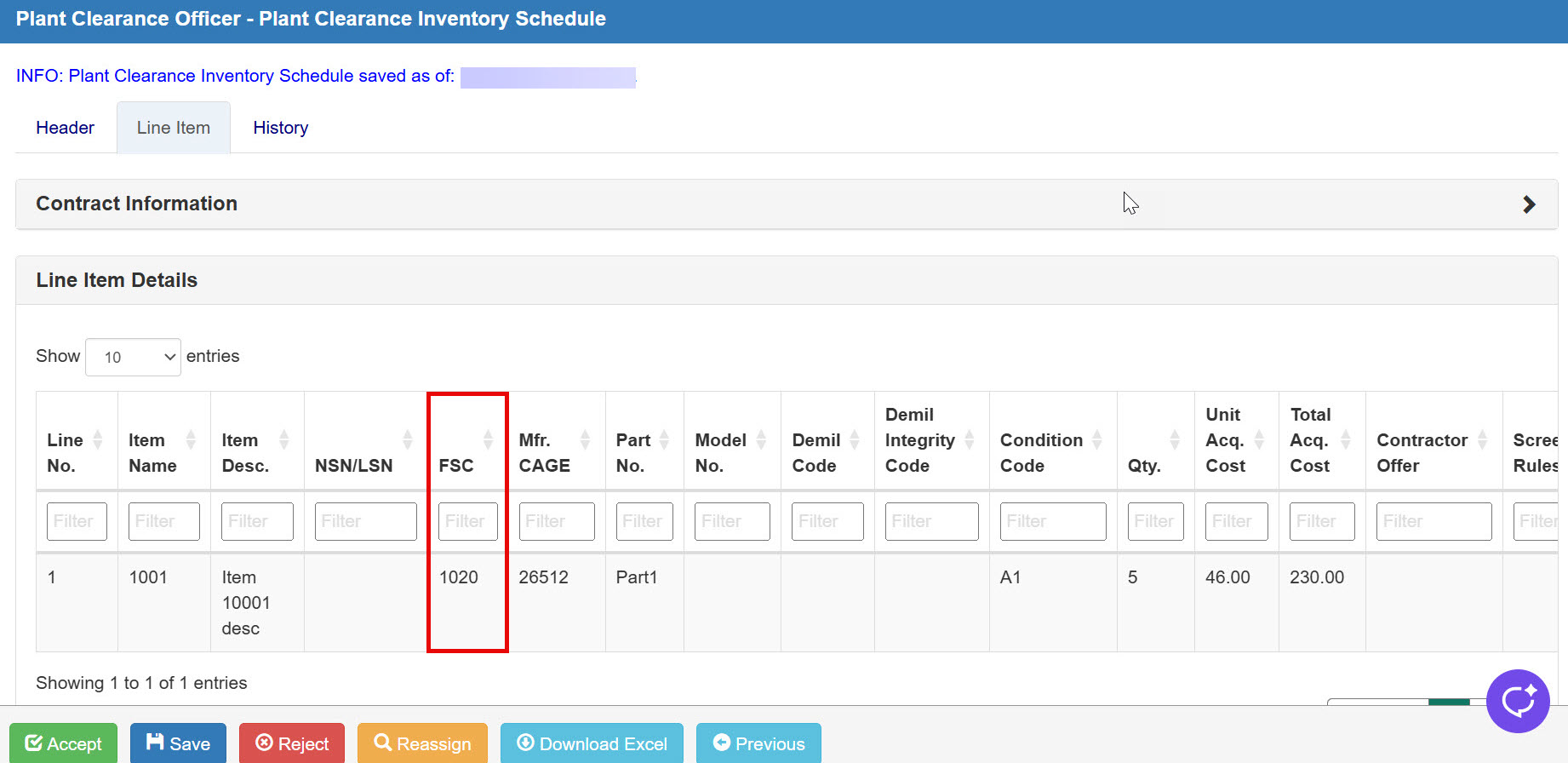This screenshot has height=763, width=1568.
Task: Select the Line Item tab
Action: pos(174,128)
